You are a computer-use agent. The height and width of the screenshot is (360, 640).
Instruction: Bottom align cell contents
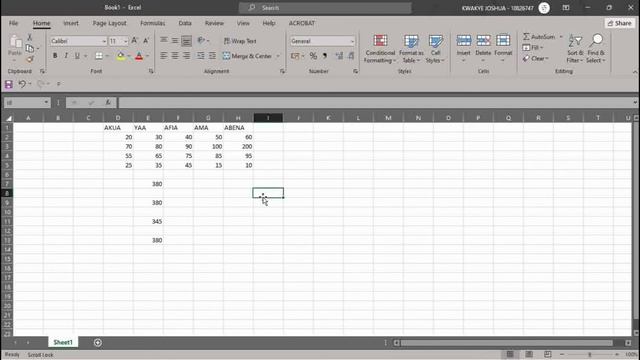coord(186,40)
